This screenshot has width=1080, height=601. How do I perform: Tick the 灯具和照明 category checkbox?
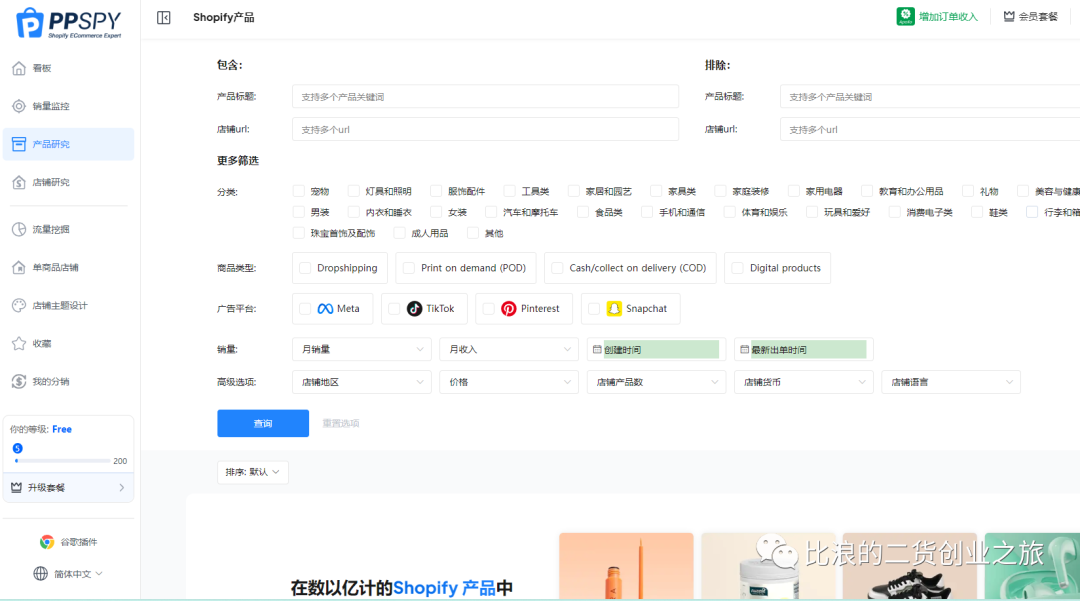(x=353, y=191)
